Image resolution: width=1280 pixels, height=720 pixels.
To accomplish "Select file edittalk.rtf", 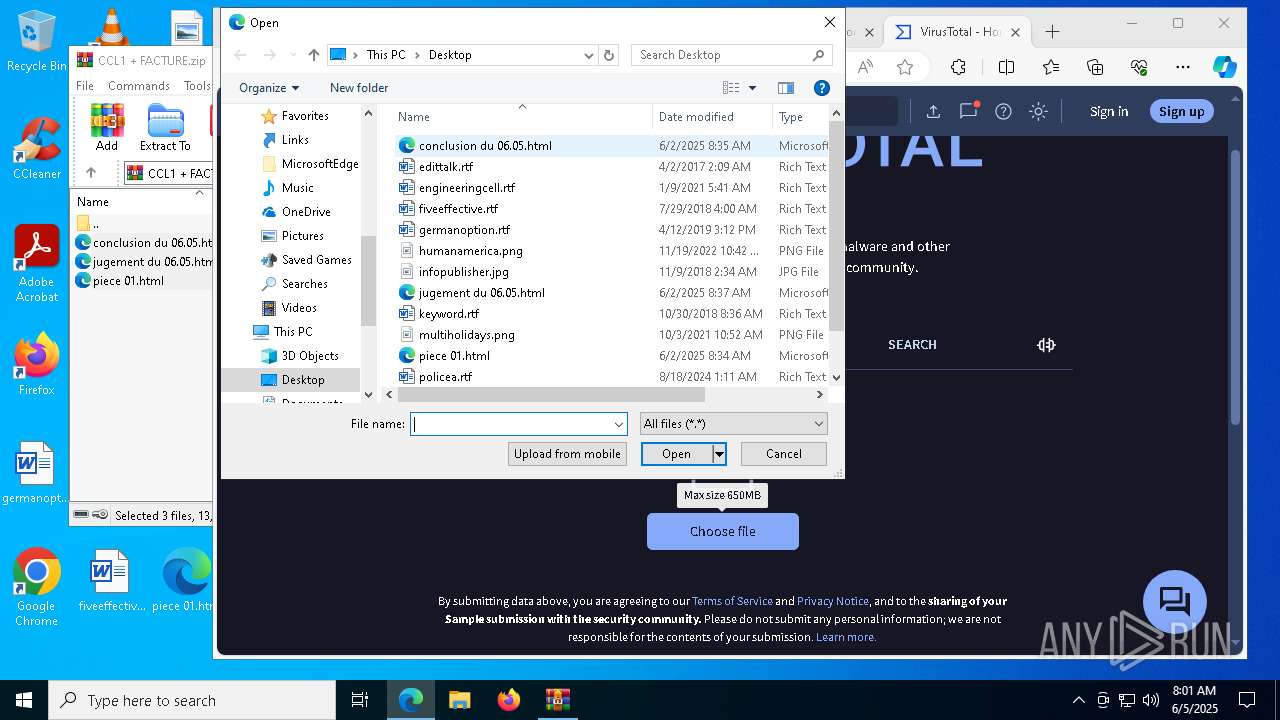I will [446, 167].
